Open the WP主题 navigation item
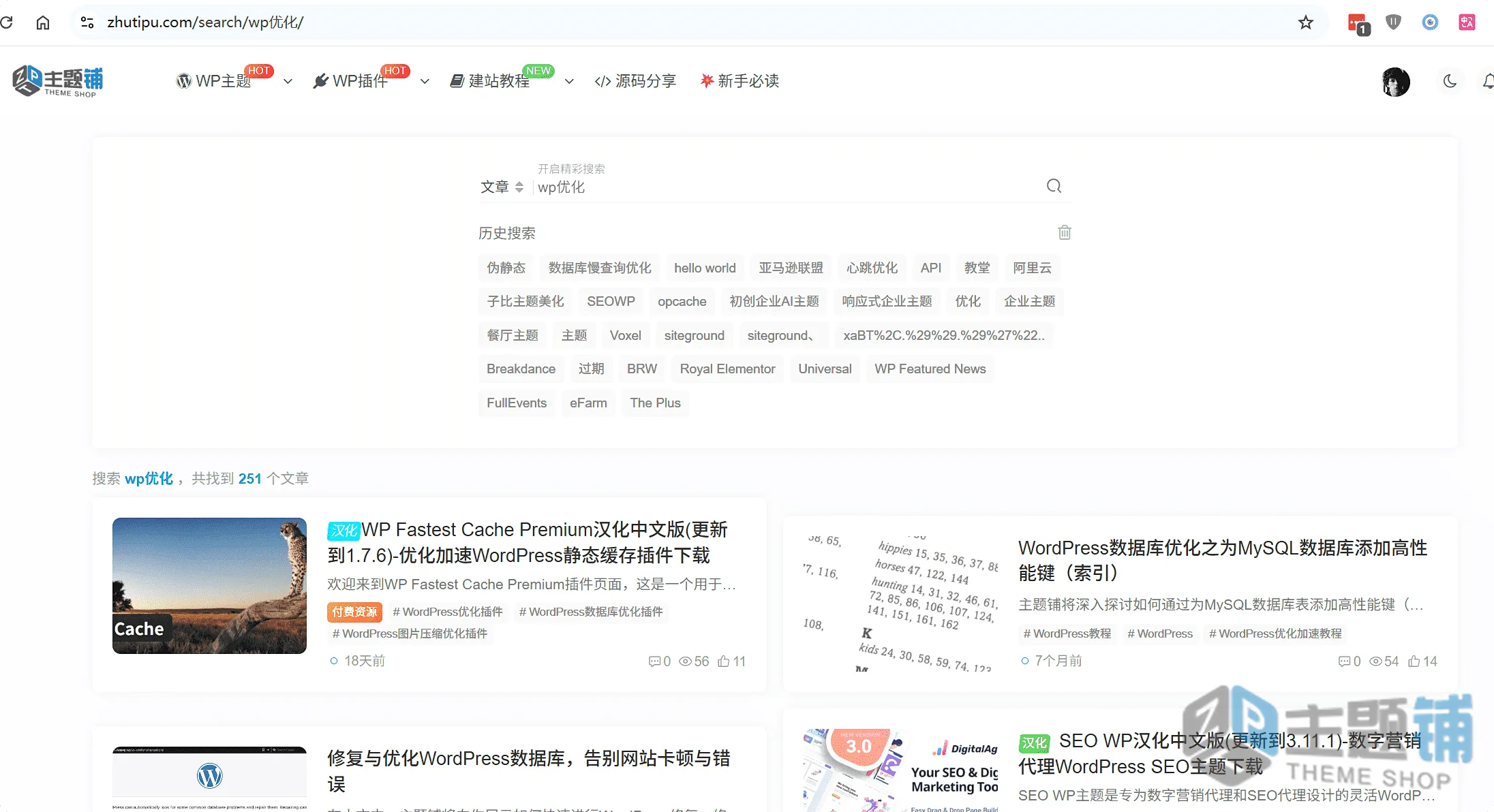The width and height of the screenshot is (1494, 812). click(213, 81)
